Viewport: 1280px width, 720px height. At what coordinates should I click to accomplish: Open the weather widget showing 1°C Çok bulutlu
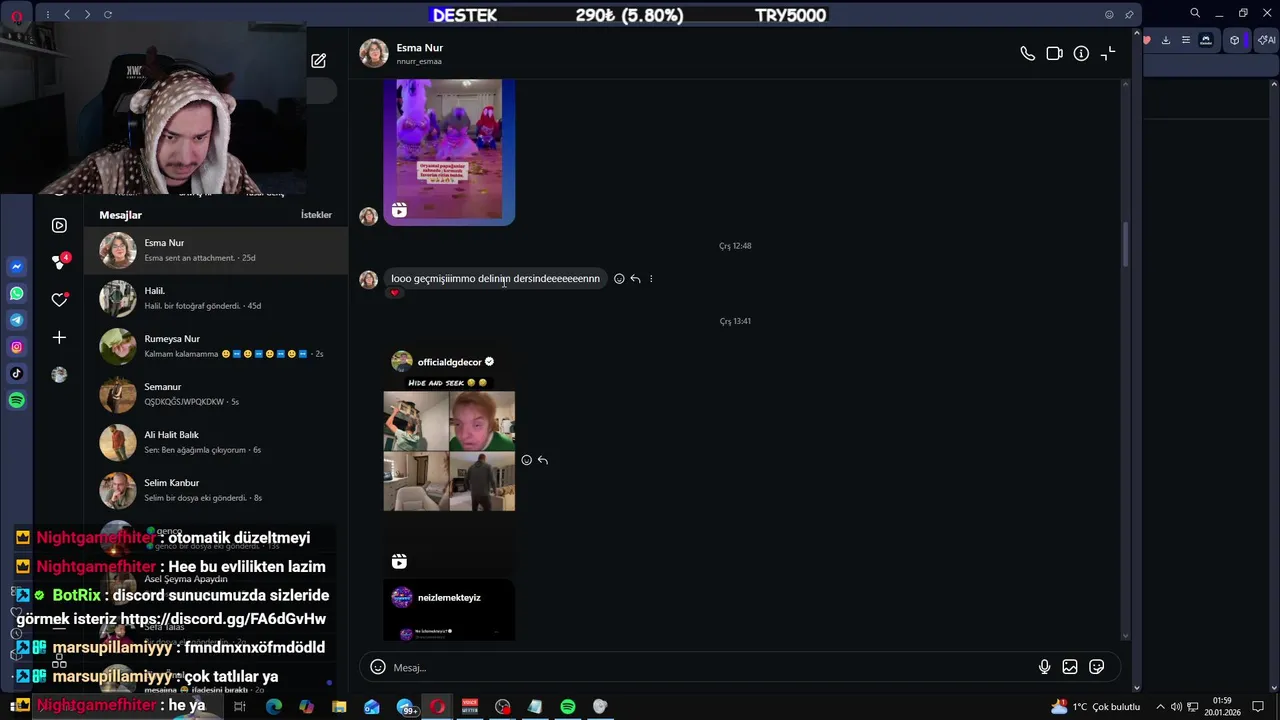click(1095, 707)
